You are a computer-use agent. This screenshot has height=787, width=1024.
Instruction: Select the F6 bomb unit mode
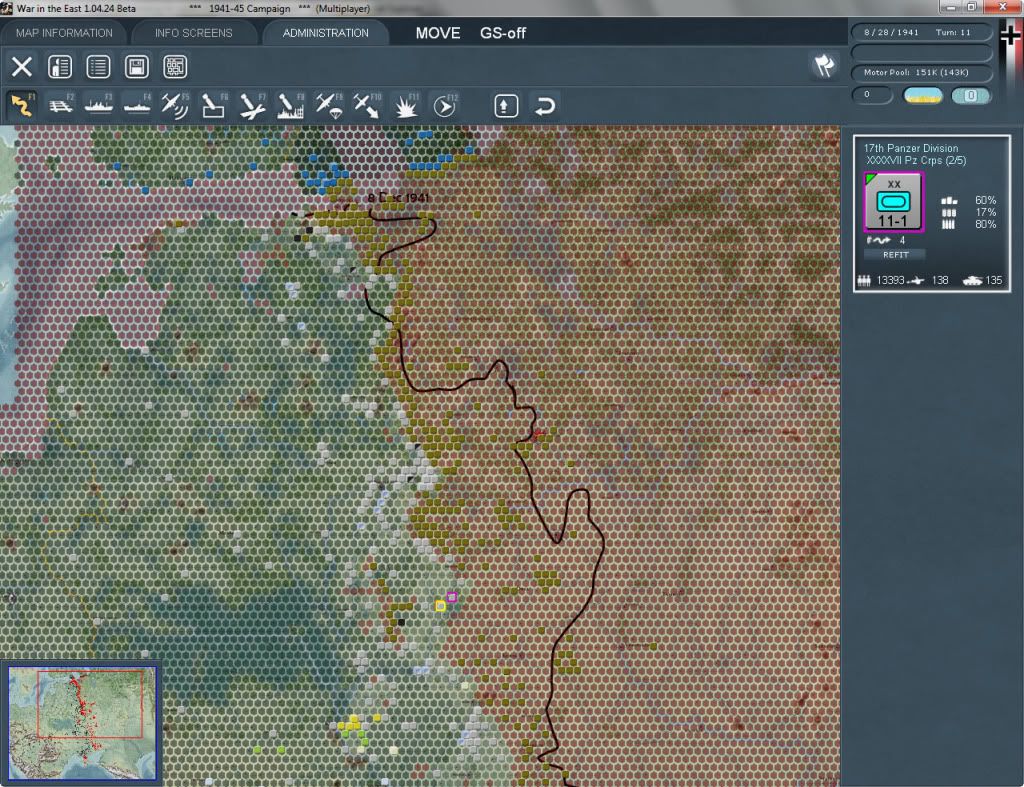(214, 106)
